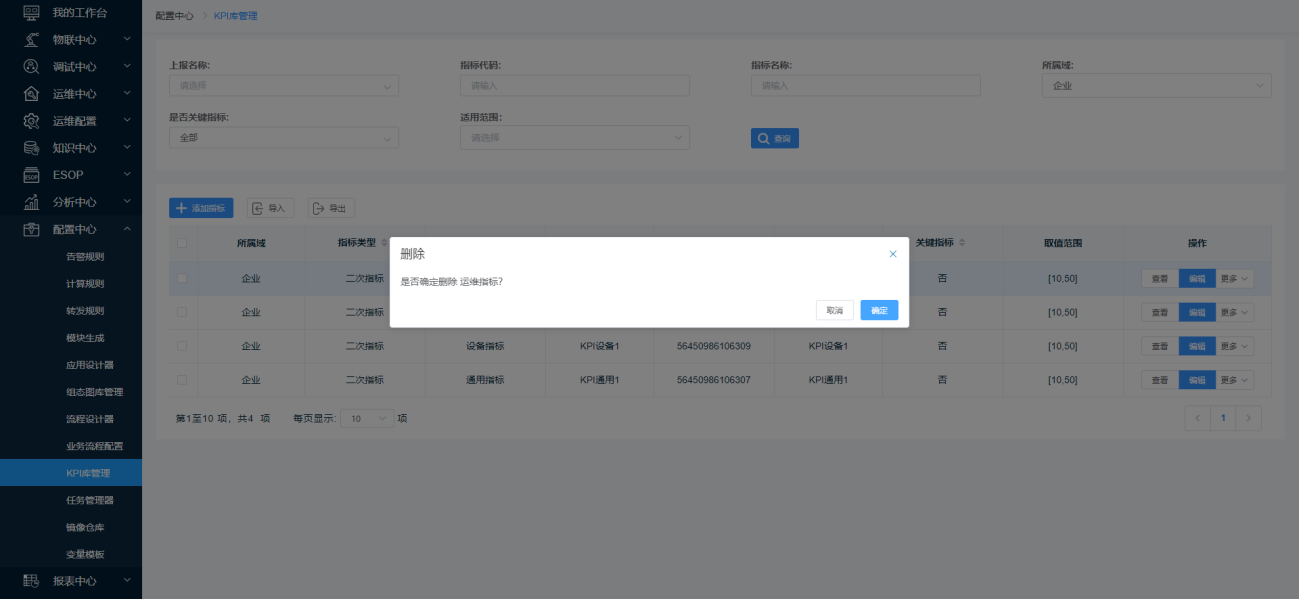The image size is (1299, 599).
Task: Tick the checkbox for KPI设备1 row
Action: click(182, 346)
